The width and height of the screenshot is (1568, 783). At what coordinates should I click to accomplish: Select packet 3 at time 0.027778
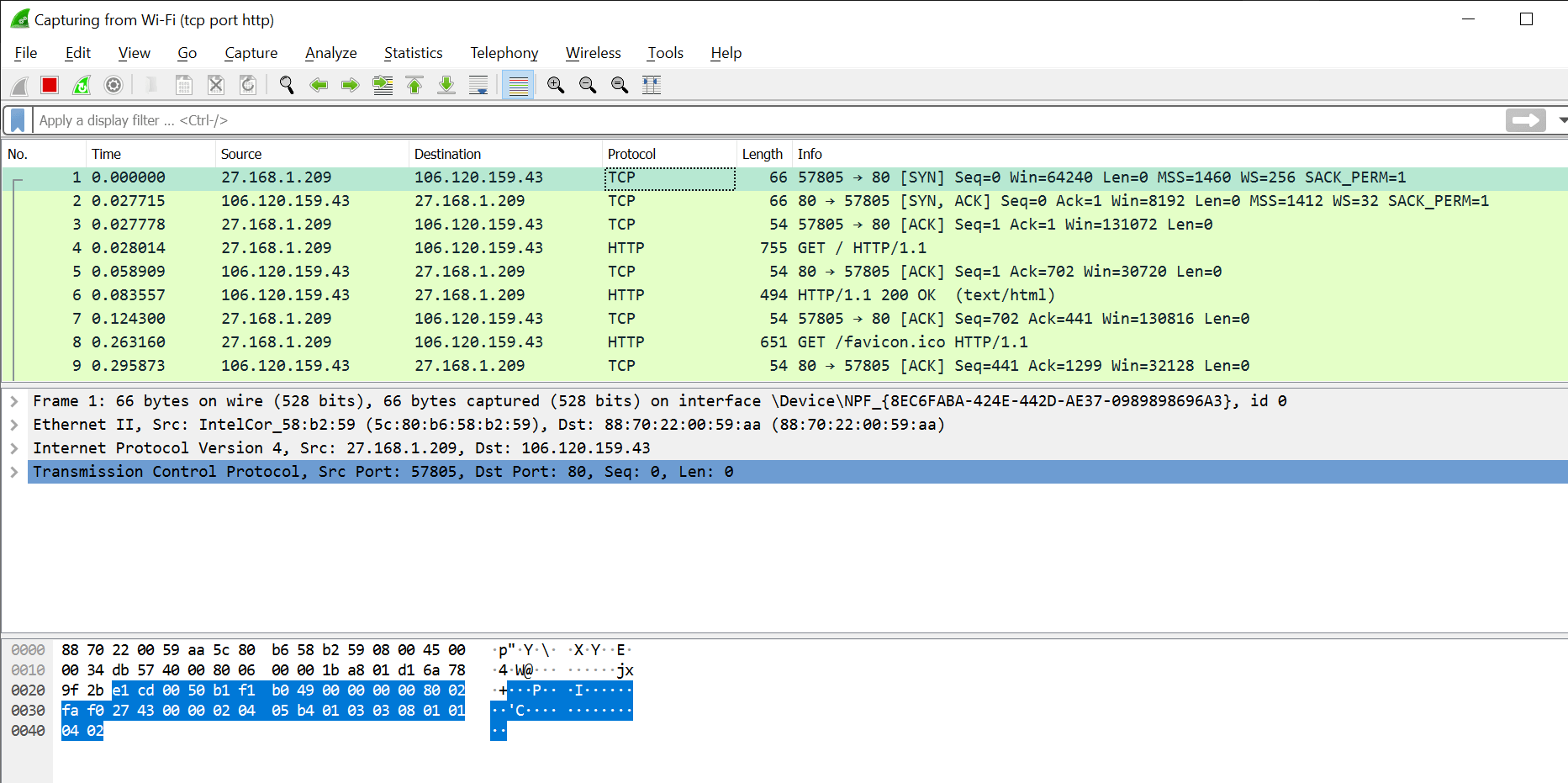pos(784,225)
